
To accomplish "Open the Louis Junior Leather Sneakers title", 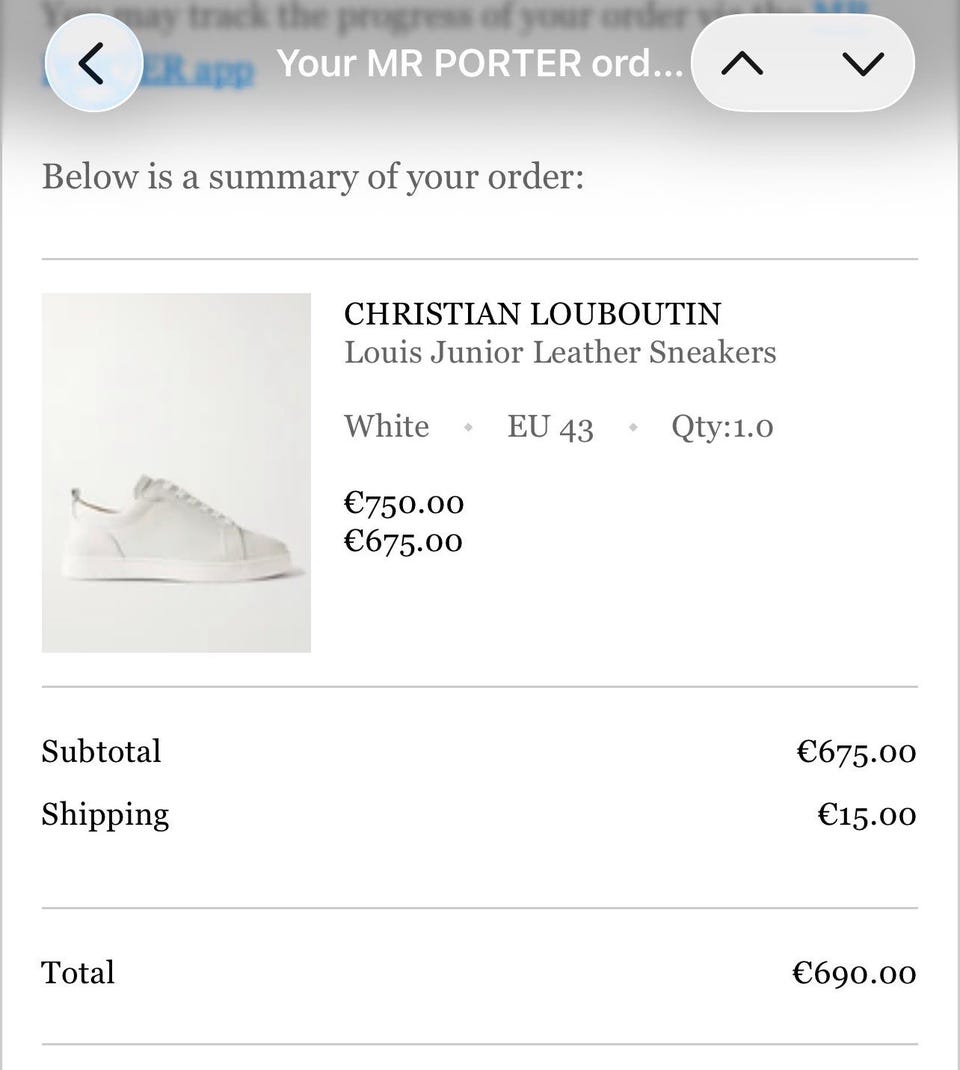I will coord(560,353).
